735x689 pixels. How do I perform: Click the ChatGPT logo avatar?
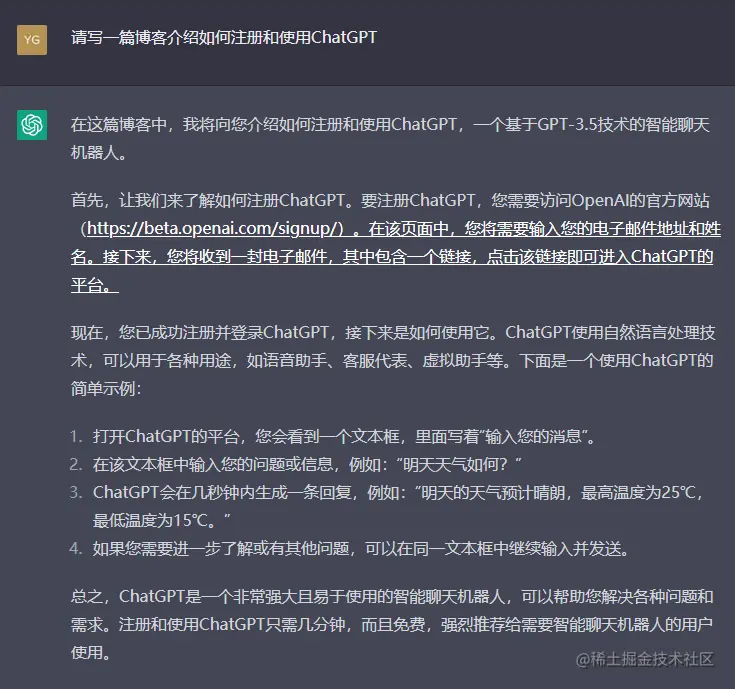click(32, 125)
